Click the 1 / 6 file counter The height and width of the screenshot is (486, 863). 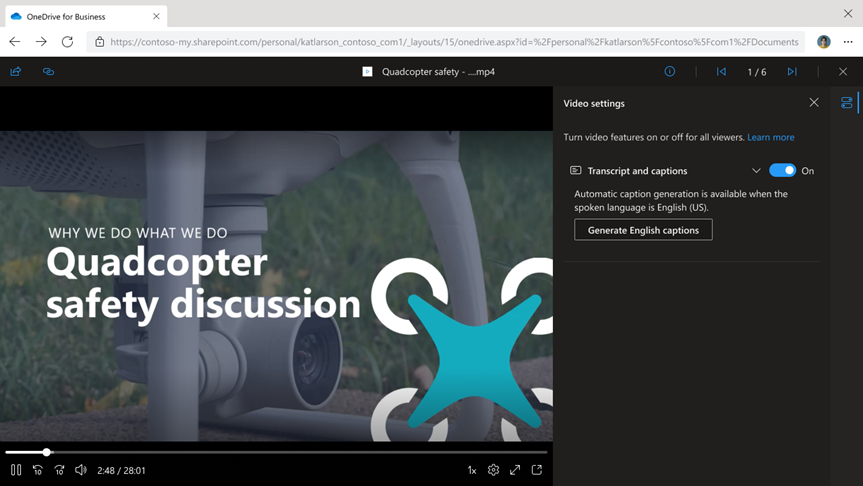point(757,72)
